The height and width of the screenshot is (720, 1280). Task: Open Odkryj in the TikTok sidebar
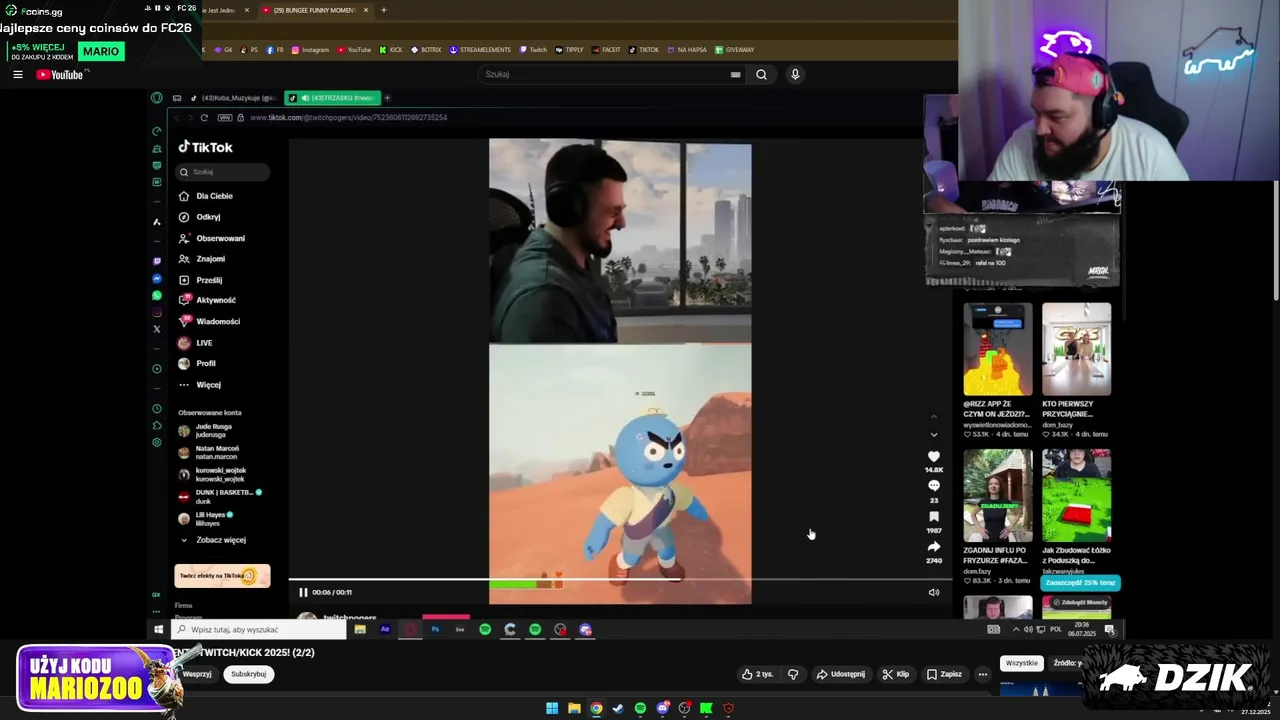click(200, 217)
